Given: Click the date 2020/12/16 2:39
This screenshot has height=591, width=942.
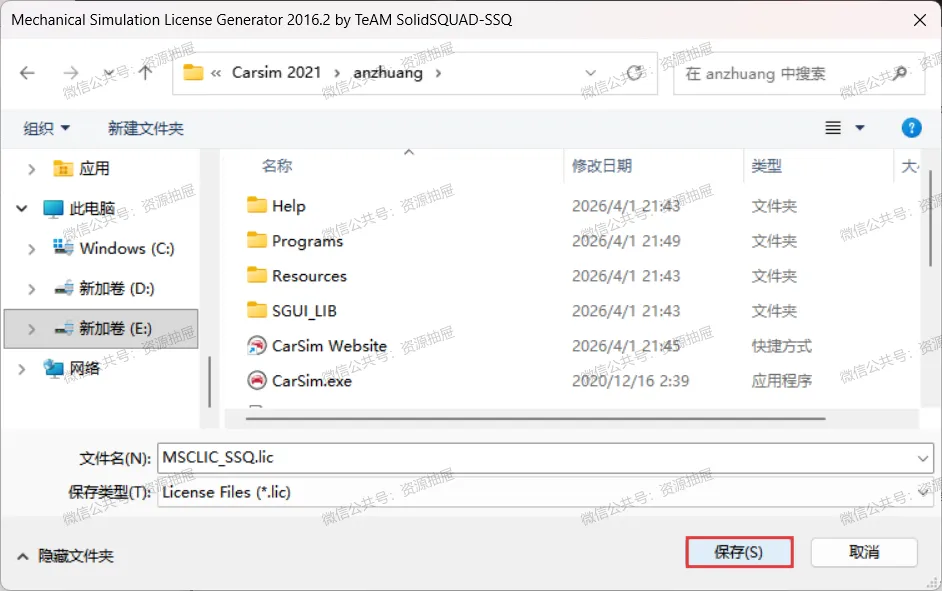Looking at the screenshot, I should point(630,381).
